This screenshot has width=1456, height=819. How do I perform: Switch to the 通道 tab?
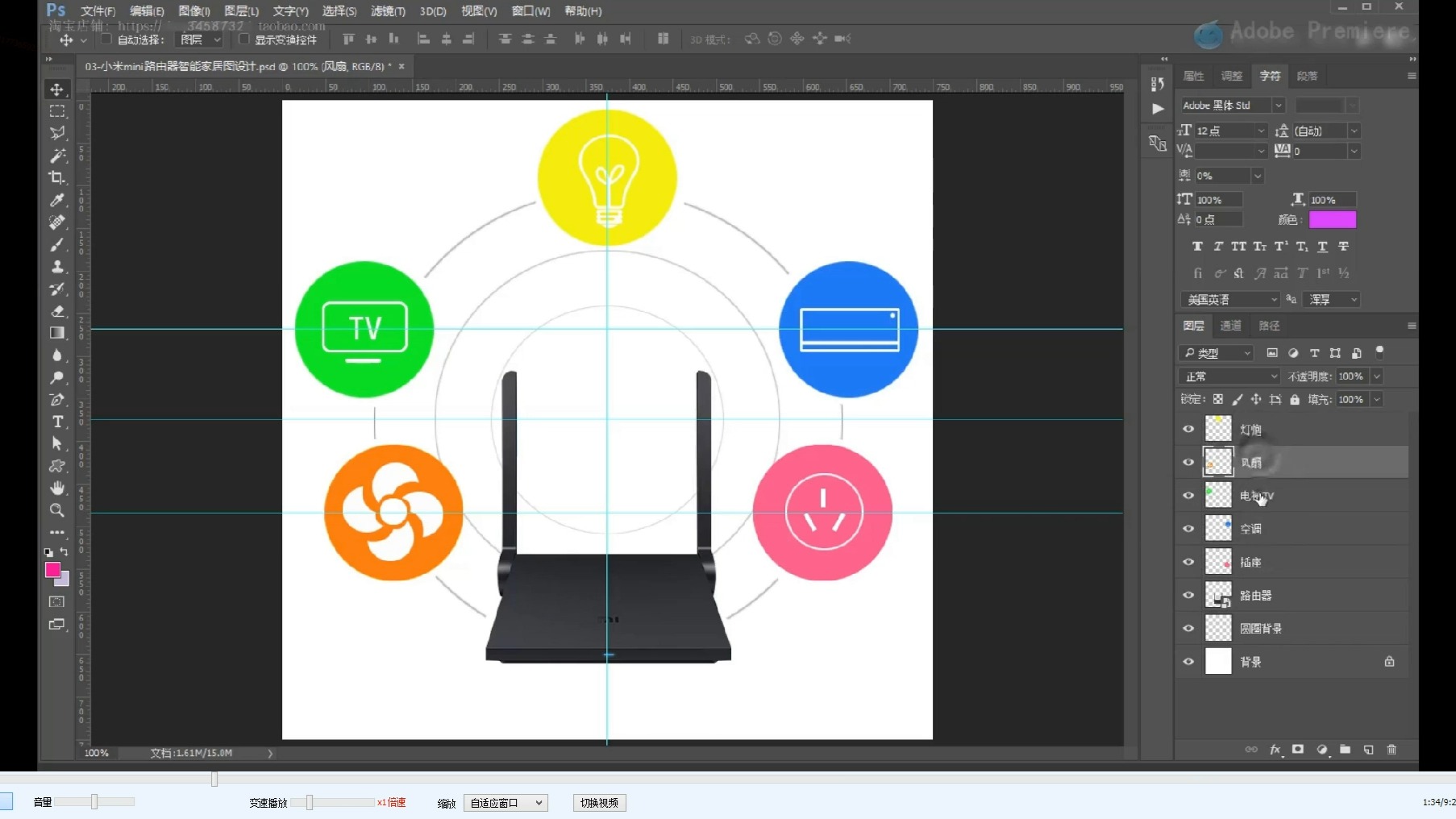pyautogui.click(x=1231, y=326)
